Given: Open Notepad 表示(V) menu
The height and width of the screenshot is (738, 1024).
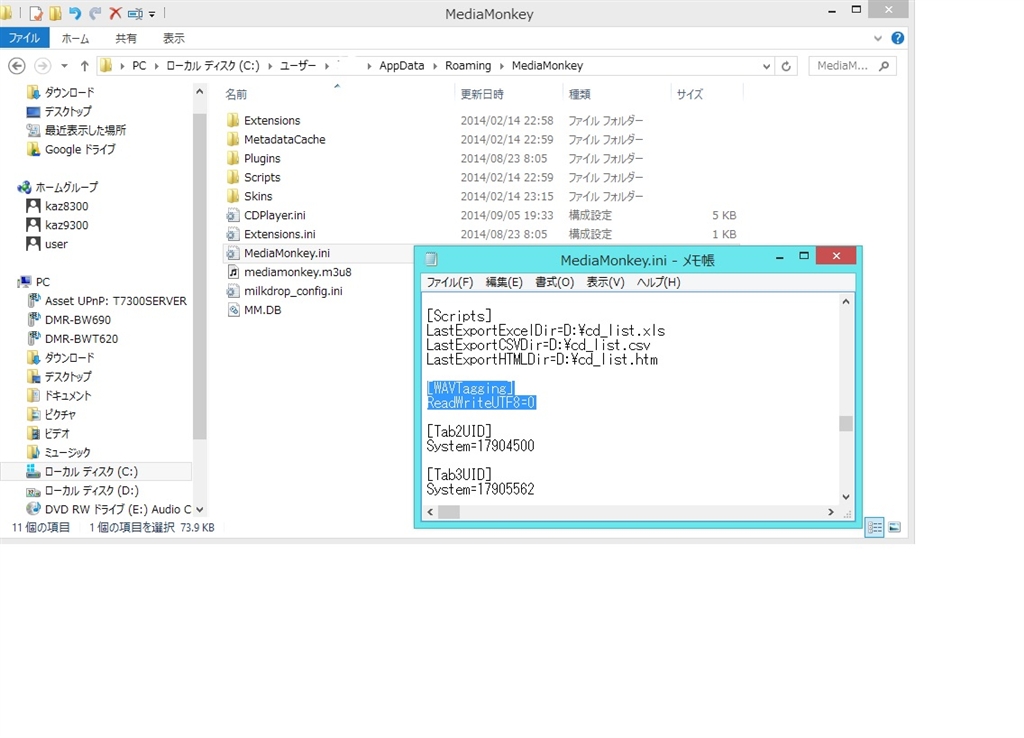Looking at the screenshot, I should pos(605,282).
